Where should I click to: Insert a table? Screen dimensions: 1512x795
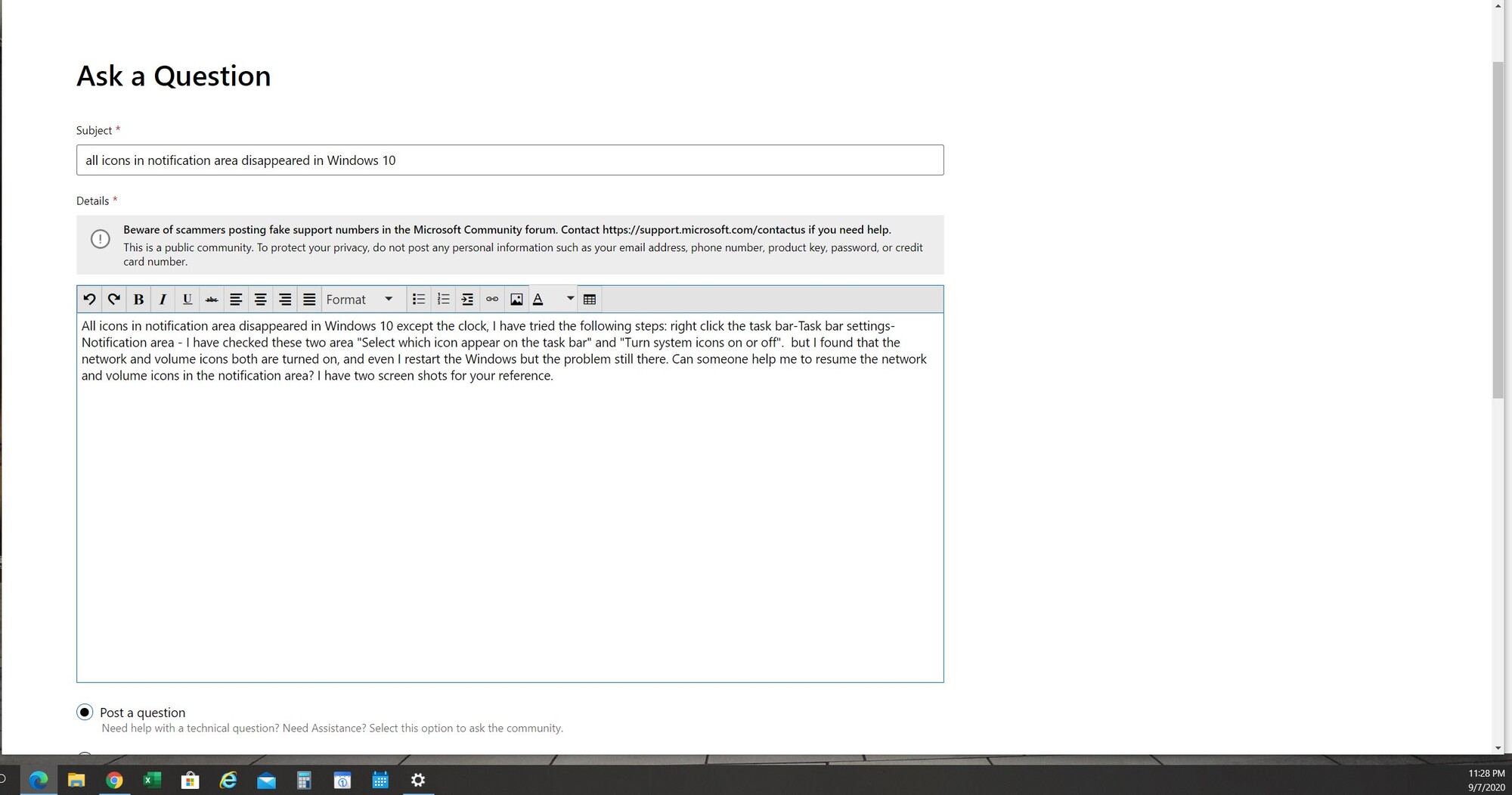(590, 300)
